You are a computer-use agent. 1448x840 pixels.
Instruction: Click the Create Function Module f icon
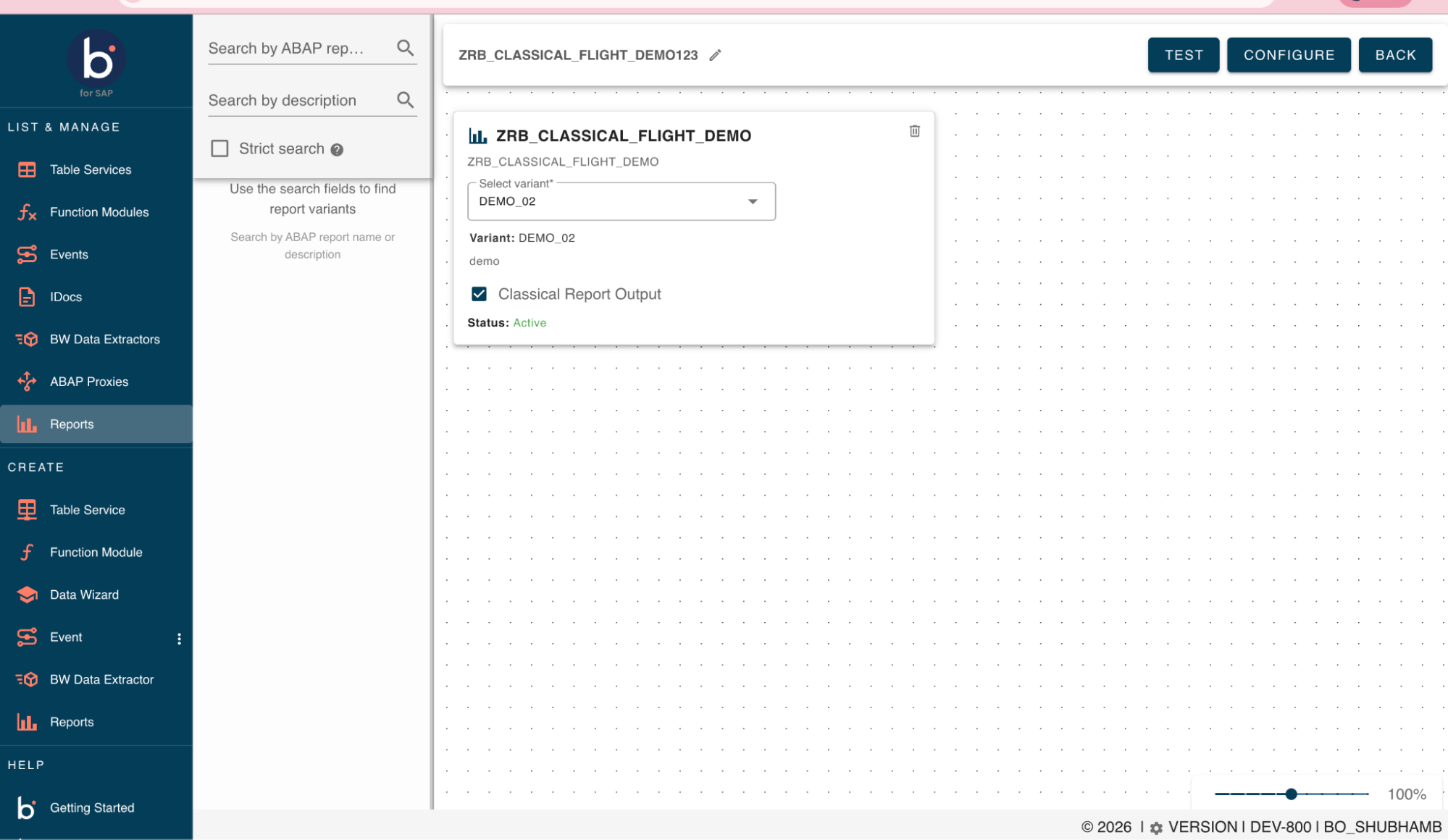coord(27,553)
